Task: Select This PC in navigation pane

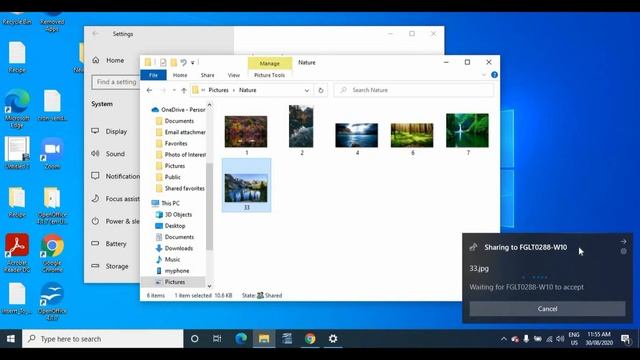Action: pos(166,203)
